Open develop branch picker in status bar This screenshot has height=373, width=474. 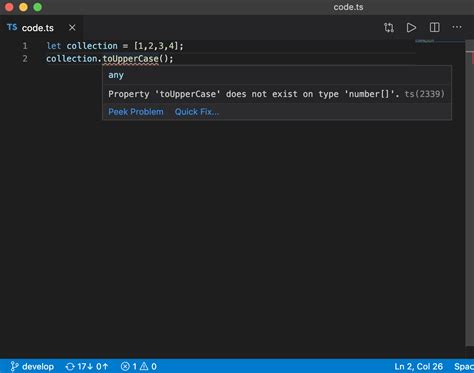pos(32,367)
